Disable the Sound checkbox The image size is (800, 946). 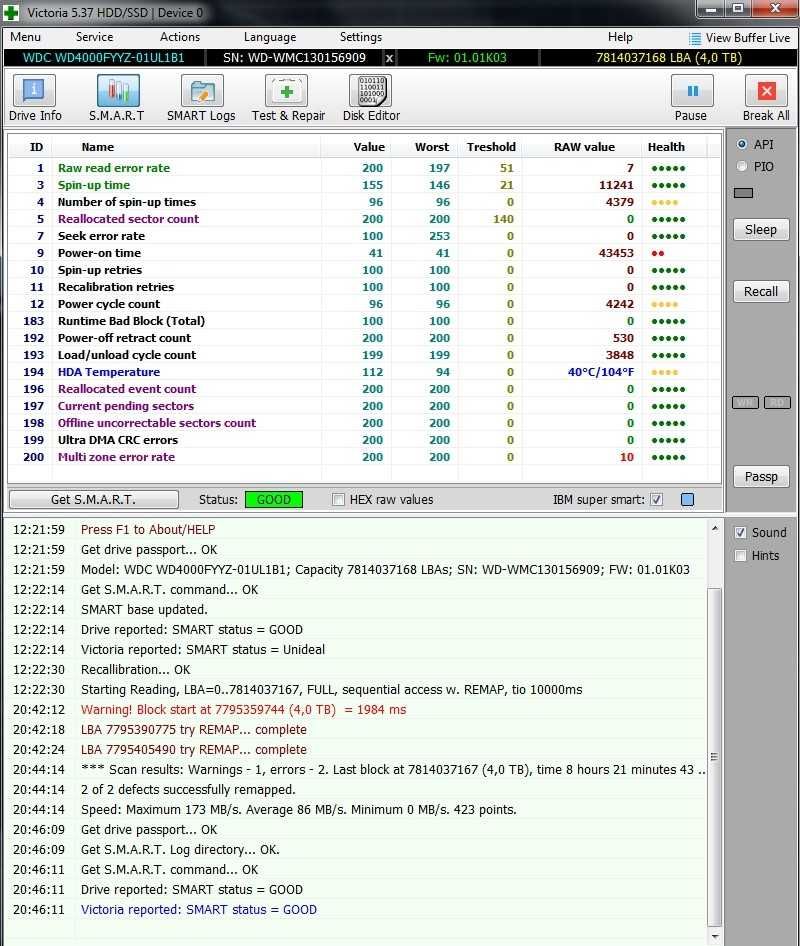tap(740, 533)
